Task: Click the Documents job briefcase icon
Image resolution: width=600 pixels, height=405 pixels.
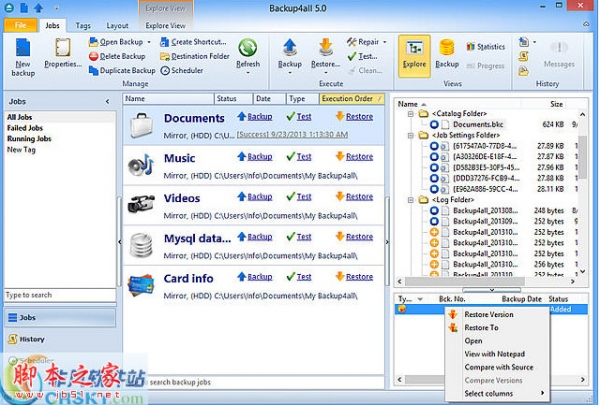Action: tap(141, 125)
